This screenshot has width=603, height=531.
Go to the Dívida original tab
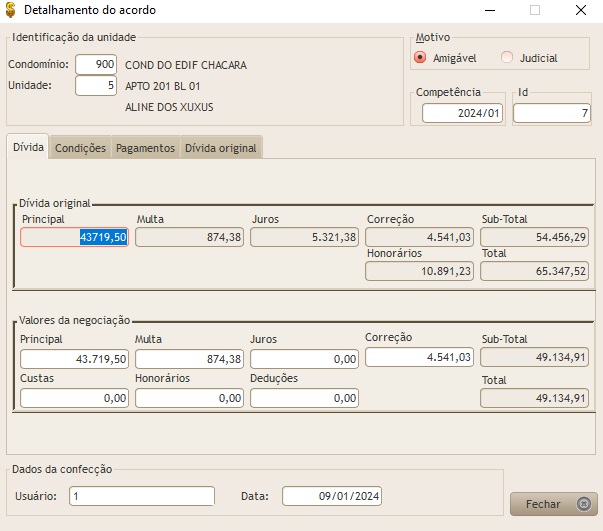pyautogui.click(x=220, y=148)
